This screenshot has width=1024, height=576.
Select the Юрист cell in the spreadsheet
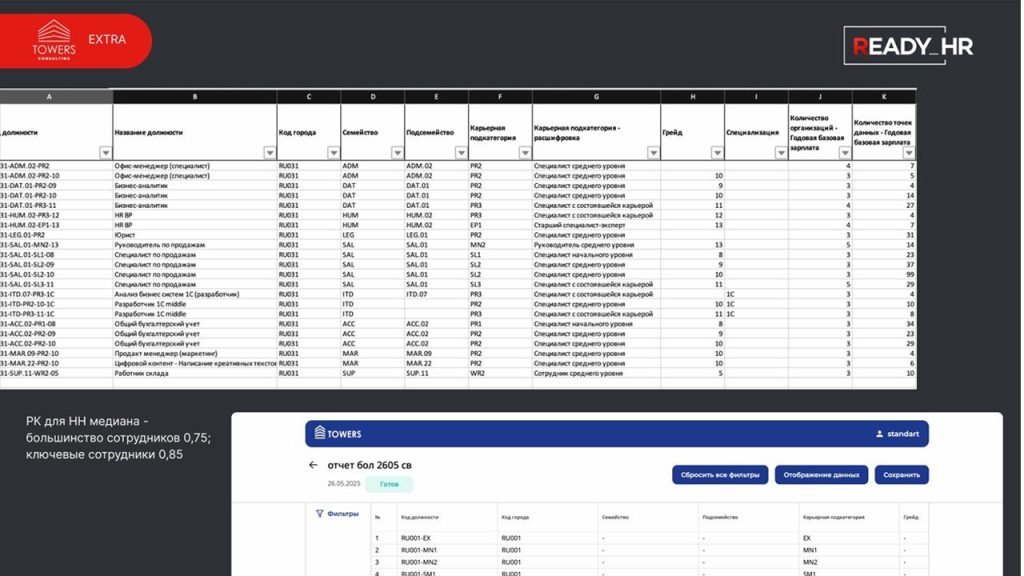point(125,235)
